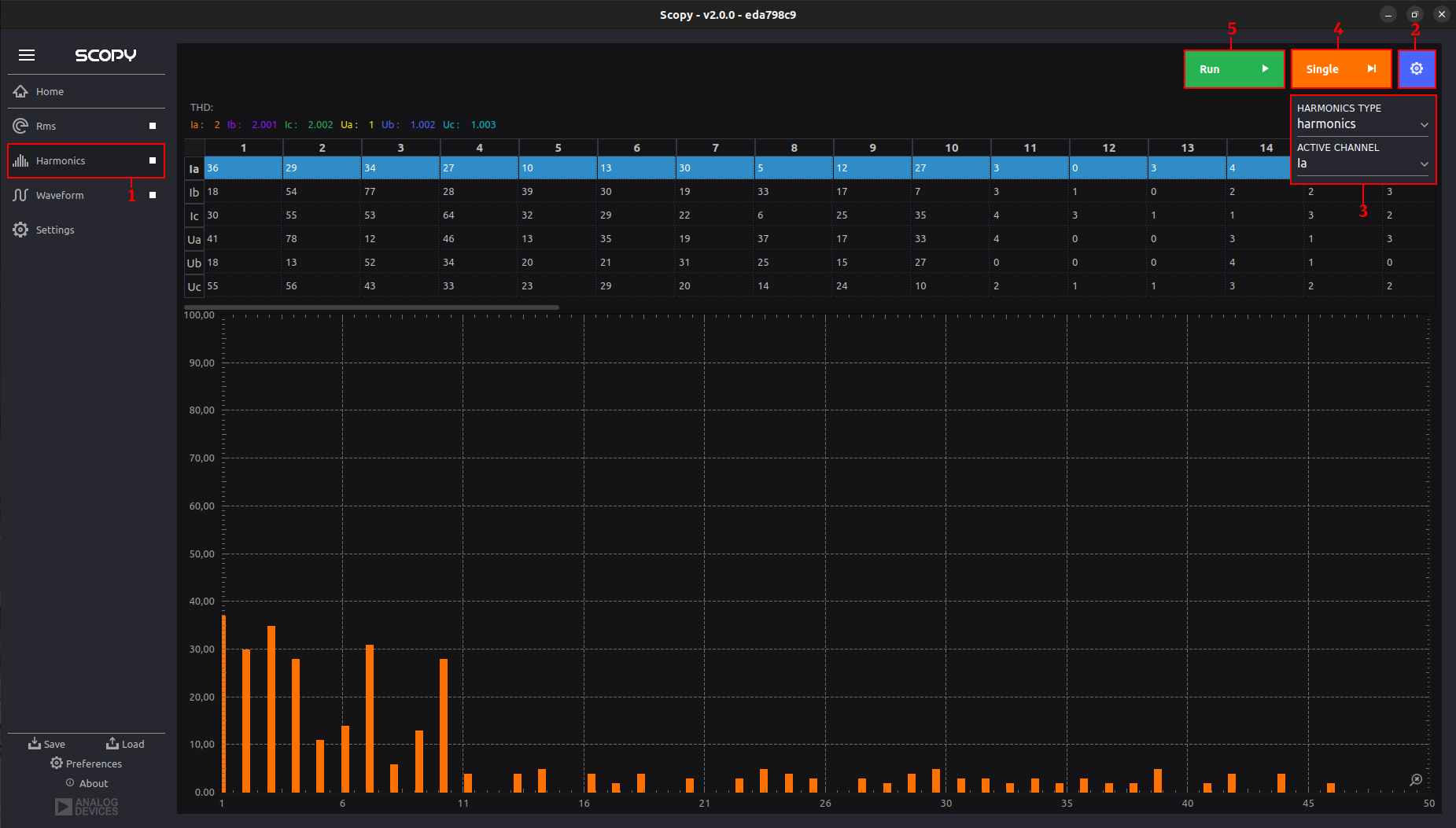
Task: Click the green Run button
Action: (1234, 69)
